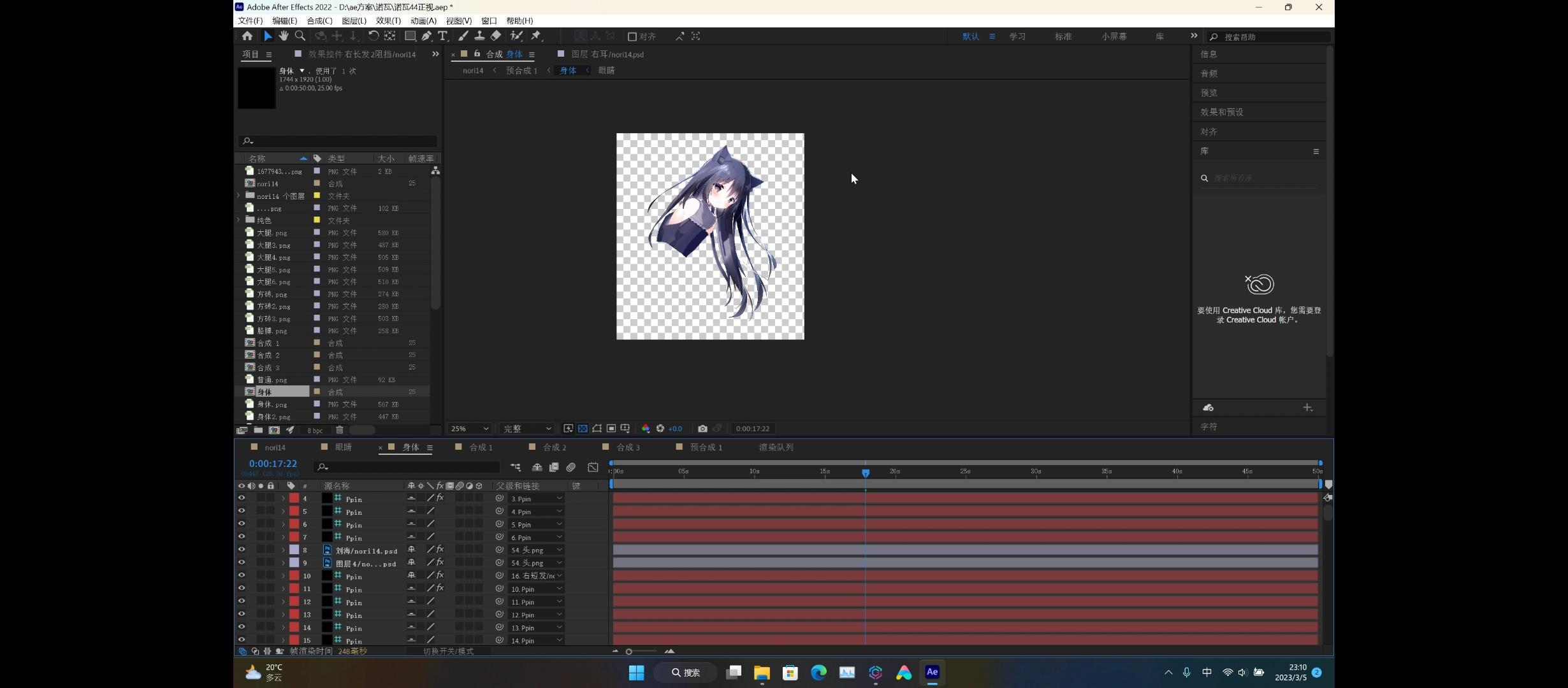
Task: Switch to the 眼睛 timeline tab
Action: click(344, 447)
